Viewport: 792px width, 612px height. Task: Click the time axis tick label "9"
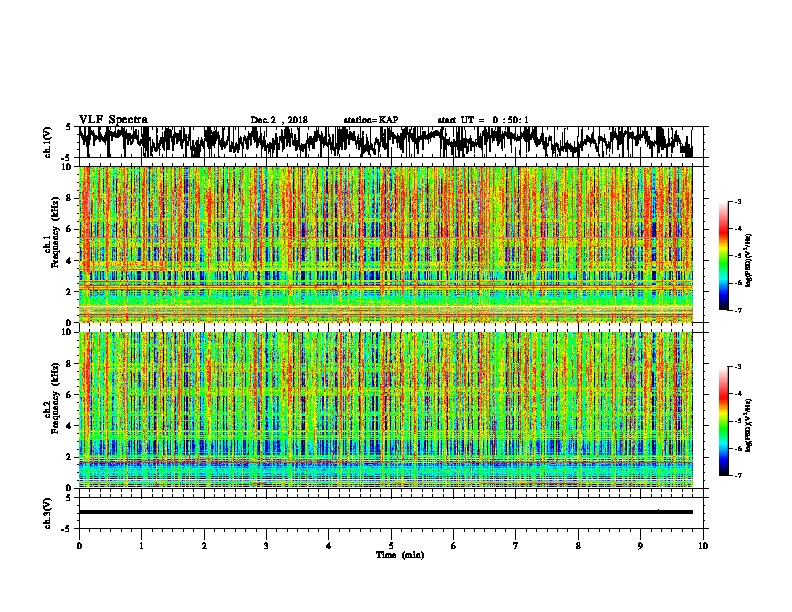640,546
